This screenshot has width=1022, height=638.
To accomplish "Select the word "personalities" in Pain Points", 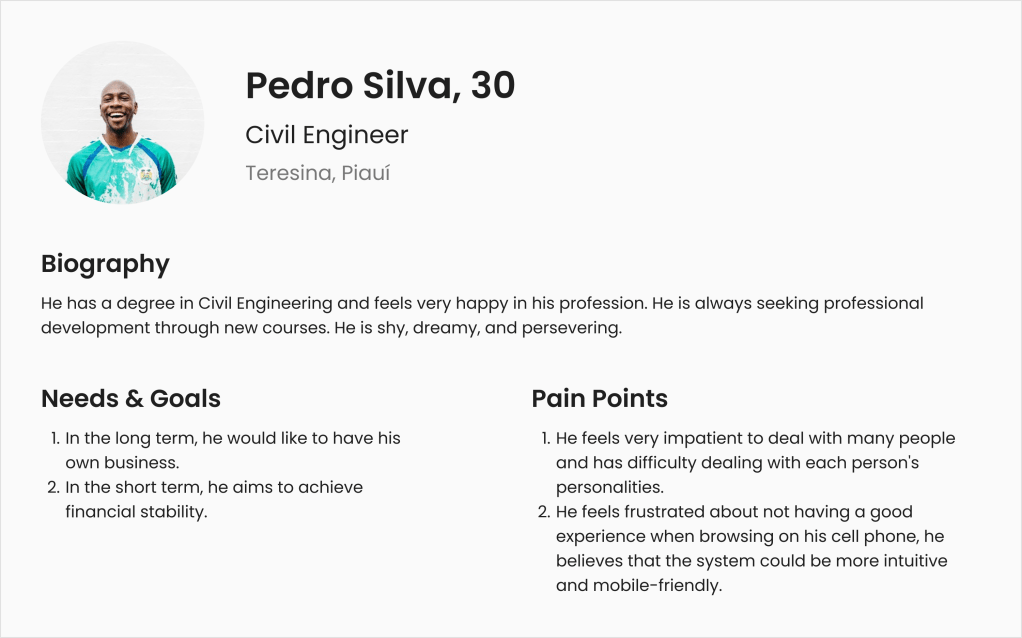I will [x=608, y=487].
